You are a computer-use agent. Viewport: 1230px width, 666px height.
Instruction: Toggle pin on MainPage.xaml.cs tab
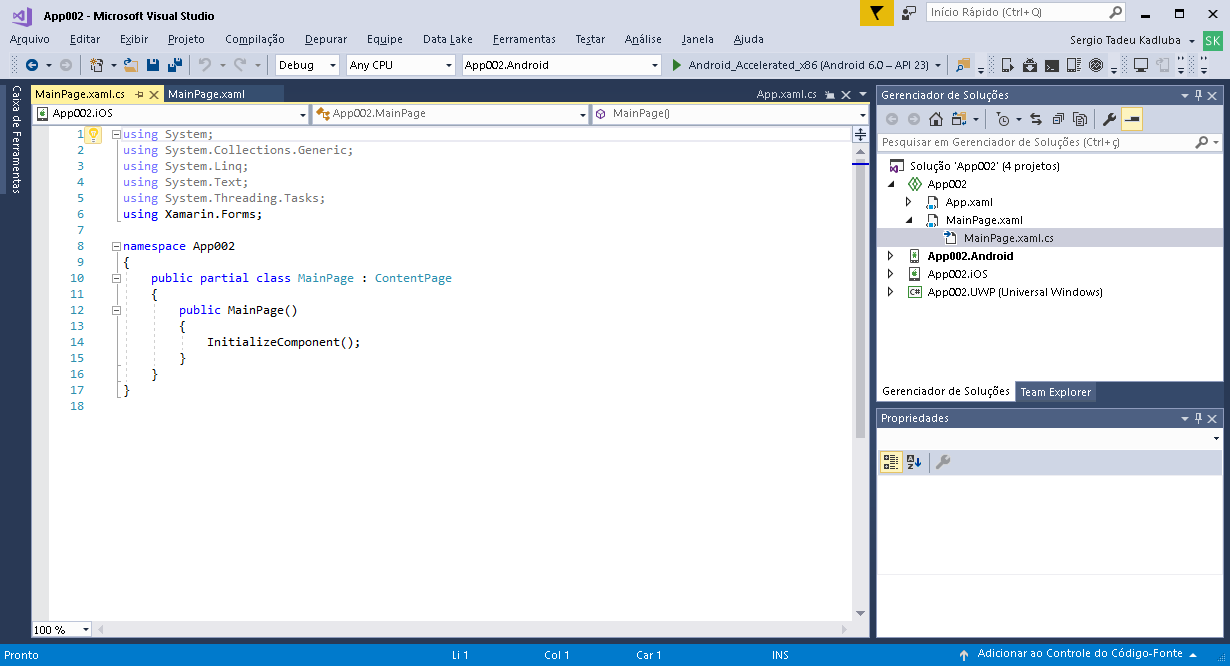pos(140,94)
